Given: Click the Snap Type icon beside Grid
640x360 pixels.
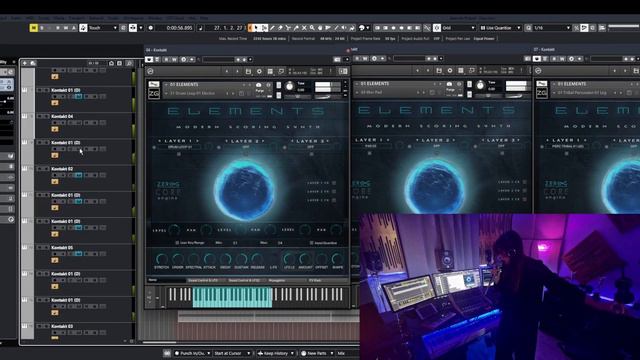Looking at the screenshot, I should [437, 28].
